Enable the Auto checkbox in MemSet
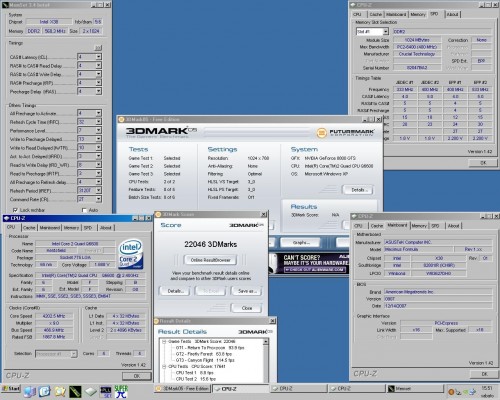500x400 pixels. coord(84,210)
